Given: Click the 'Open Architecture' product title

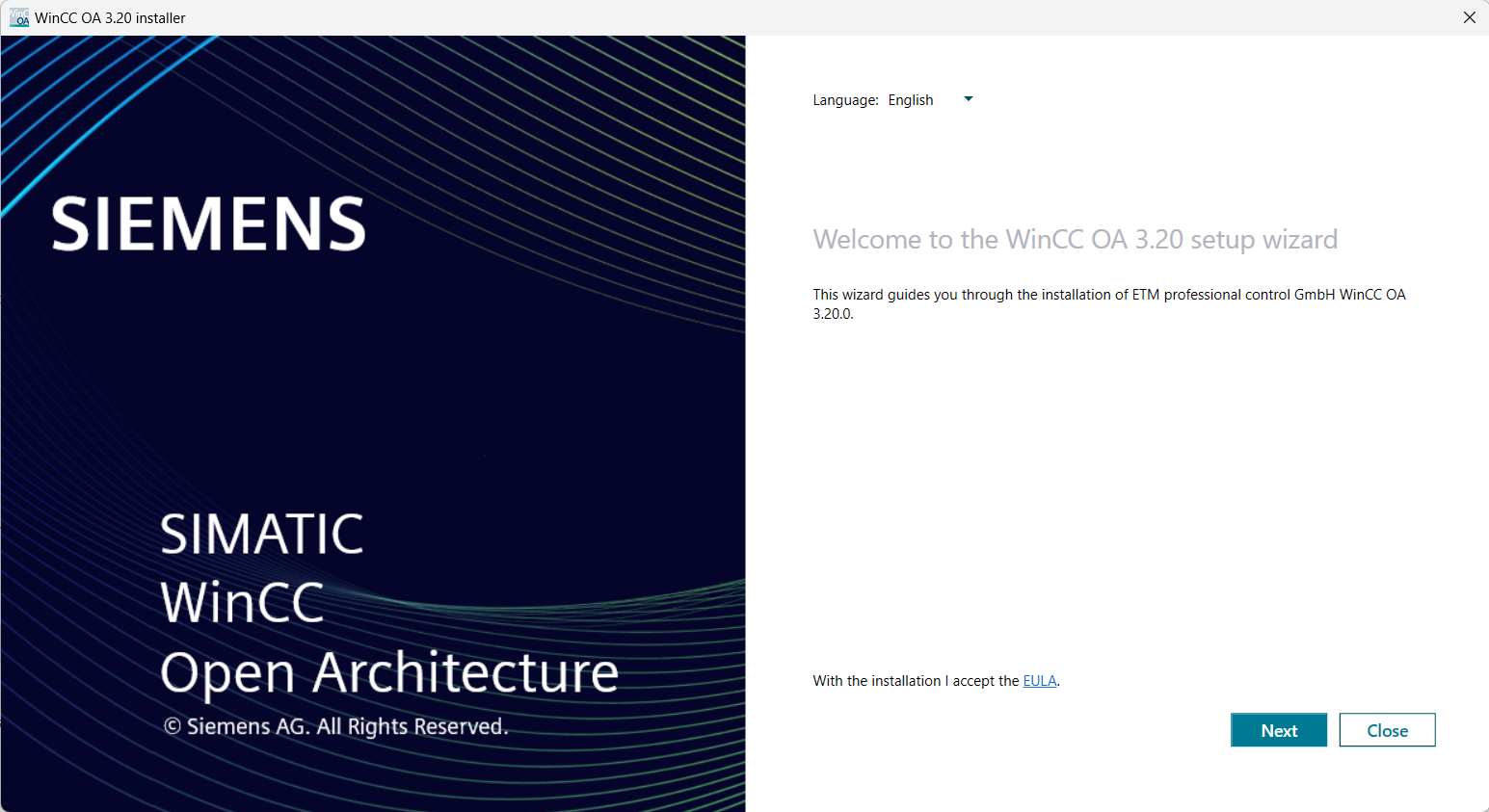Looking at the screenshot, I should (389, 672).
